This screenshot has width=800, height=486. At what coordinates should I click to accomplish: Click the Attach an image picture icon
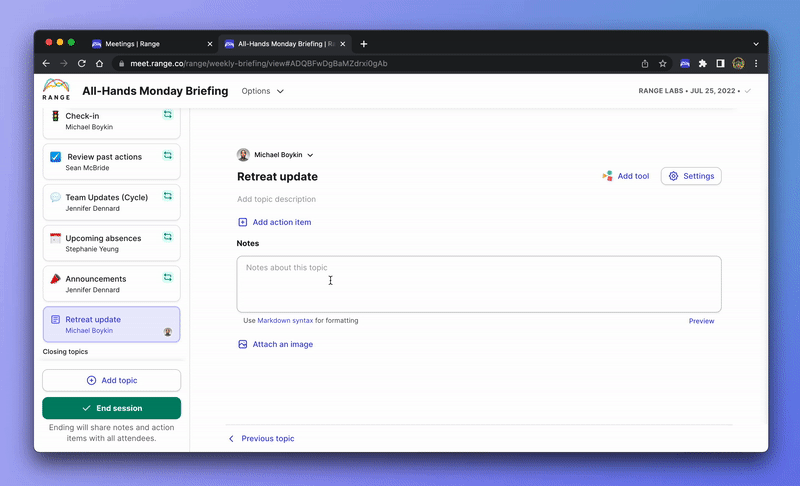tap(242, 344)
